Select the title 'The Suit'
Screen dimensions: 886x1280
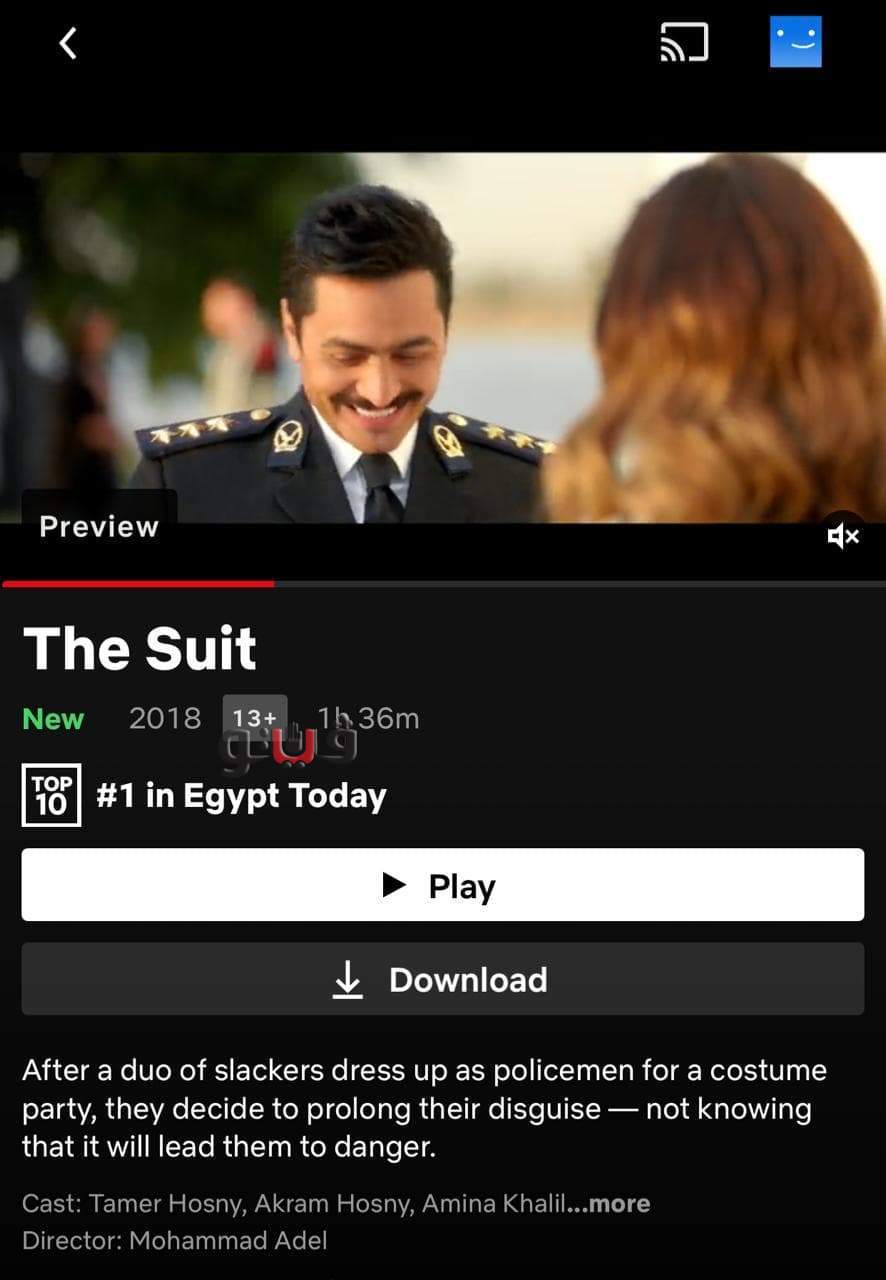(x=140, y=648)
